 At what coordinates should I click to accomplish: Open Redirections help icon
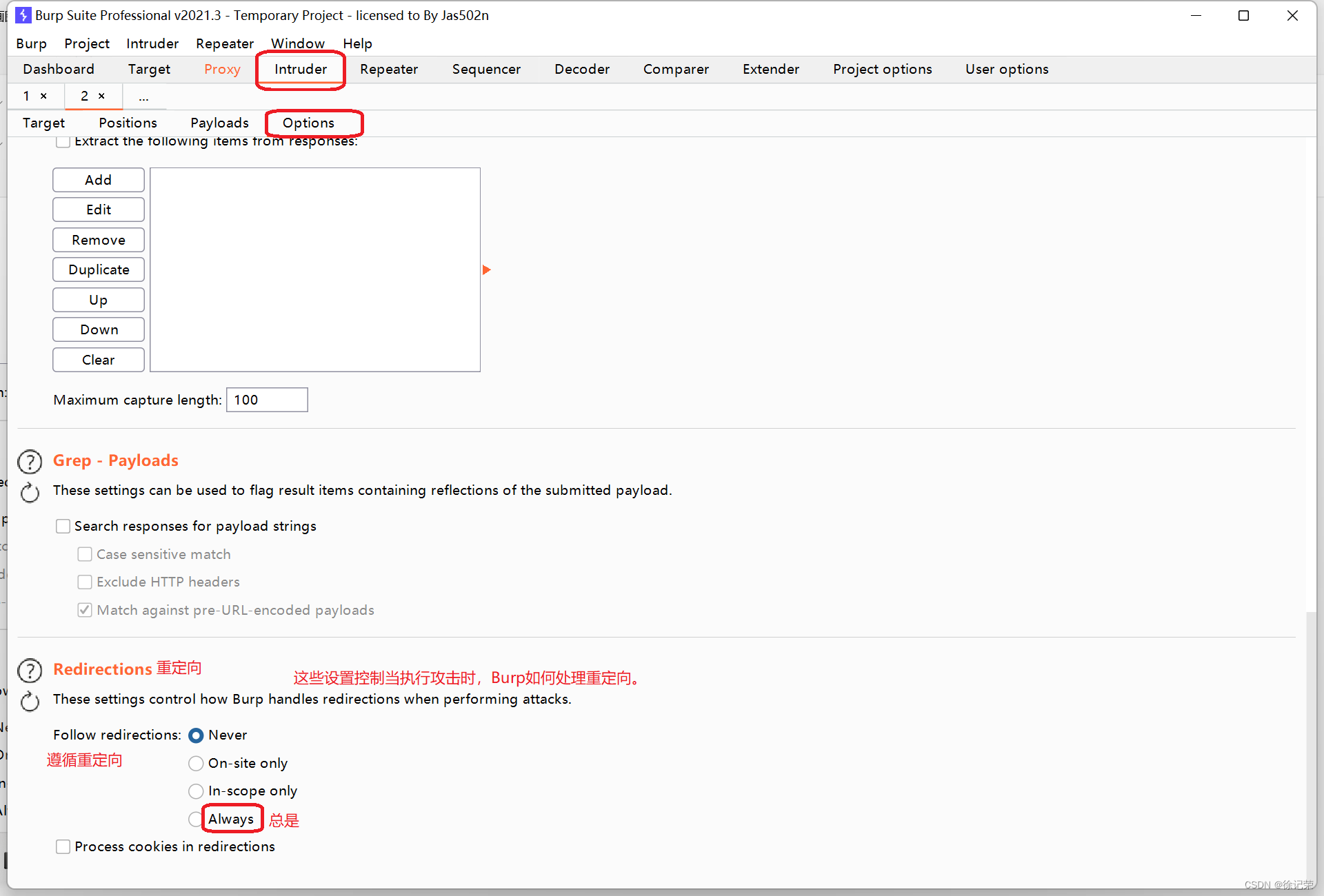(30, 670)
